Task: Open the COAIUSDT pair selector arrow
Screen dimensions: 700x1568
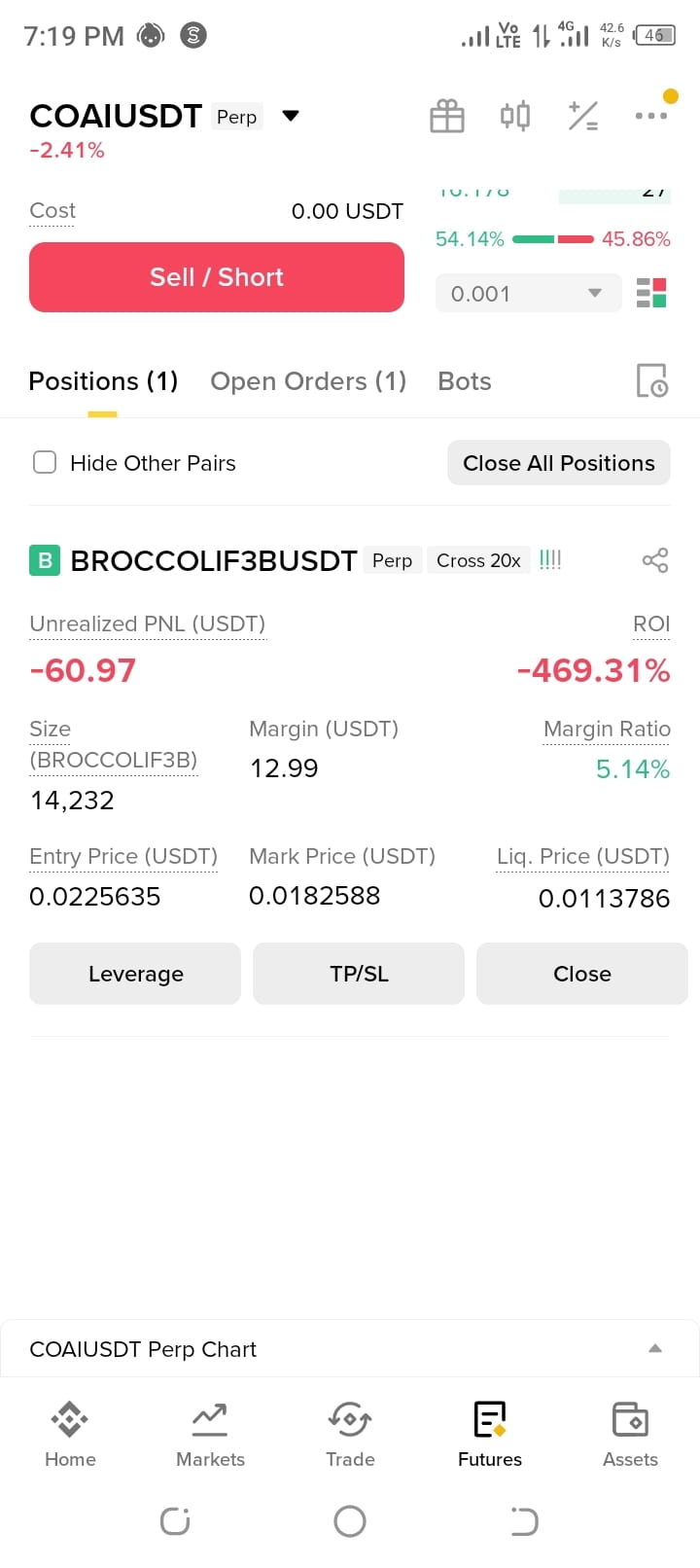Action: coord(290,116)
